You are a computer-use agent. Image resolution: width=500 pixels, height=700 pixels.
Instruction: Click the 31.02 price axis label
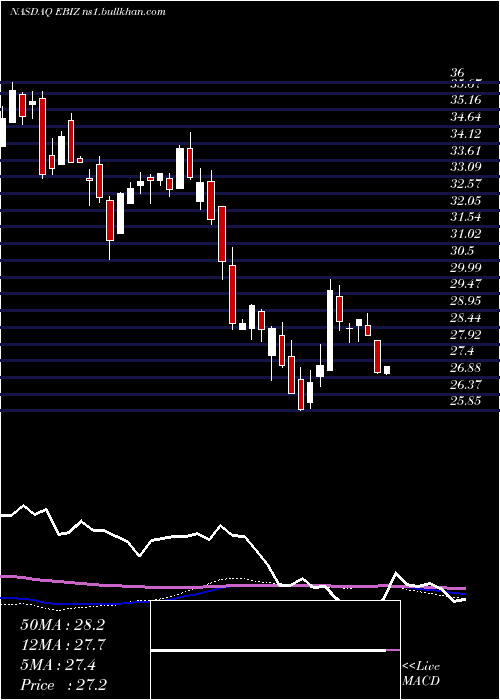[x=466, y=233]
